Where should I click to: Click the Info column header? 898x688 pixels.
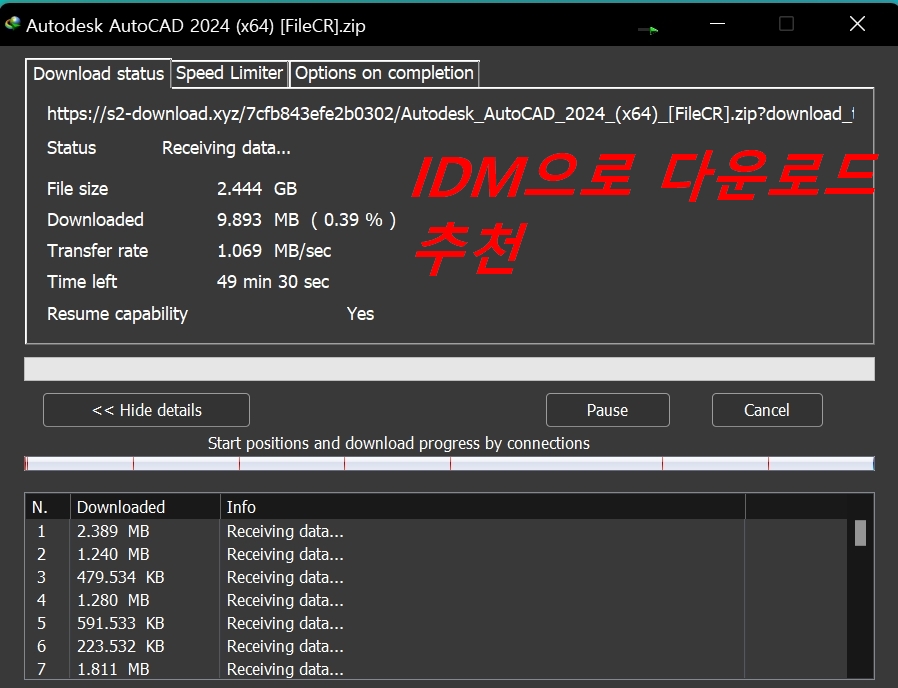click(x=482, y=507)
